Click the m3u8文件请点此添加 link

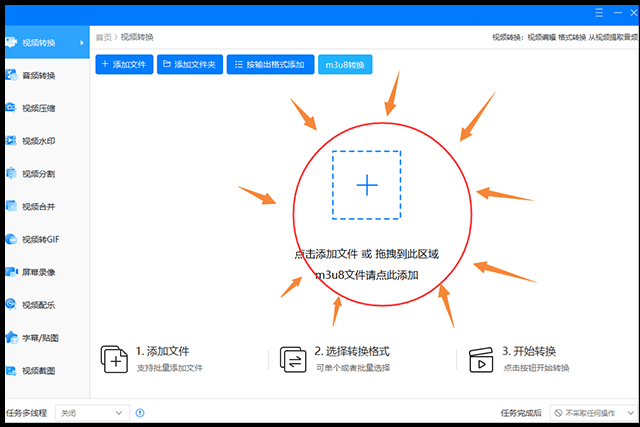tap(367, 275)
